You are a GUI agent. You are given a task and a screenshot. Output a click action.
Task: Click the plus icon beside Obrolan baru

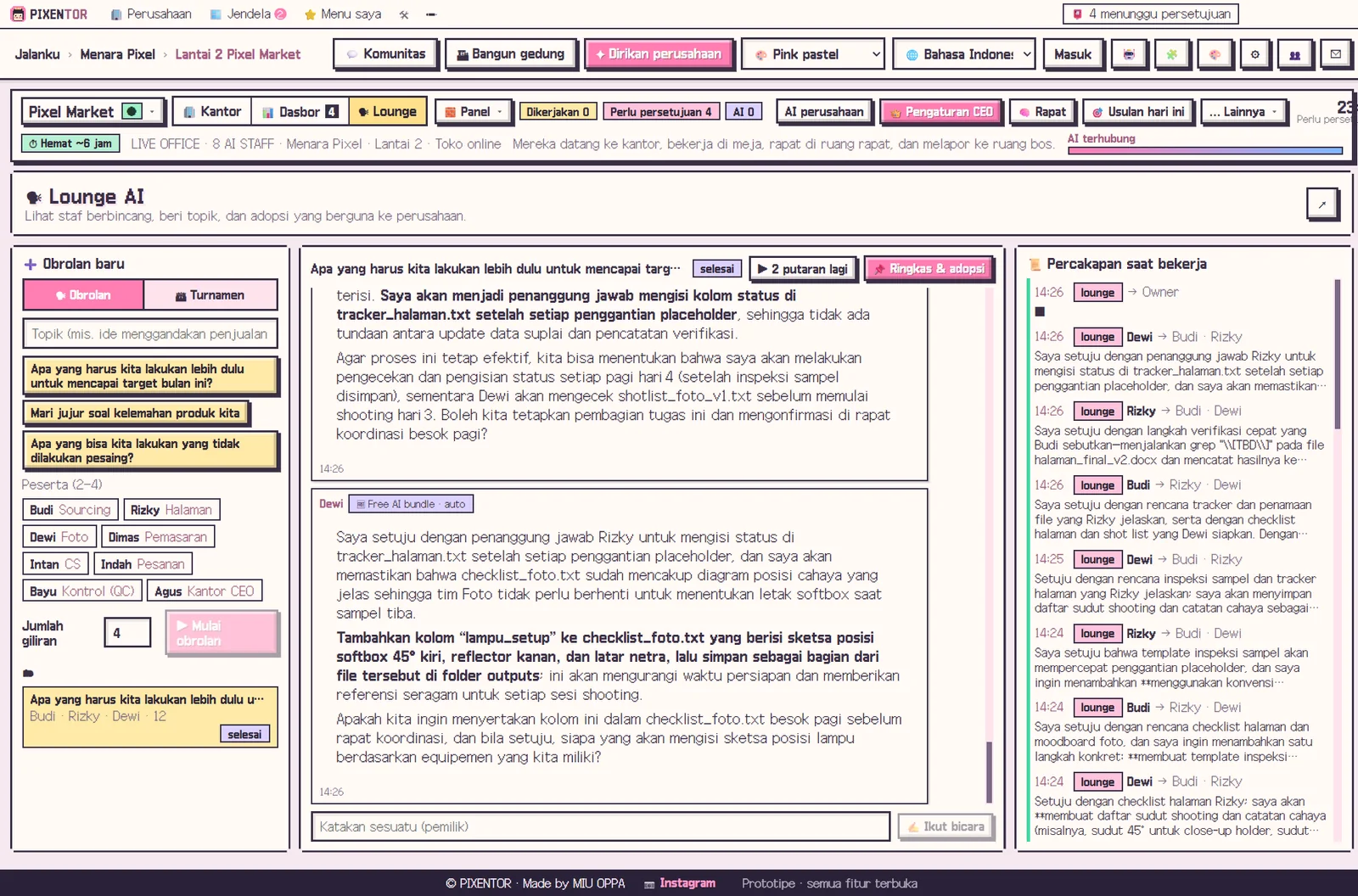pyautogui.click(x=31, y=264)
